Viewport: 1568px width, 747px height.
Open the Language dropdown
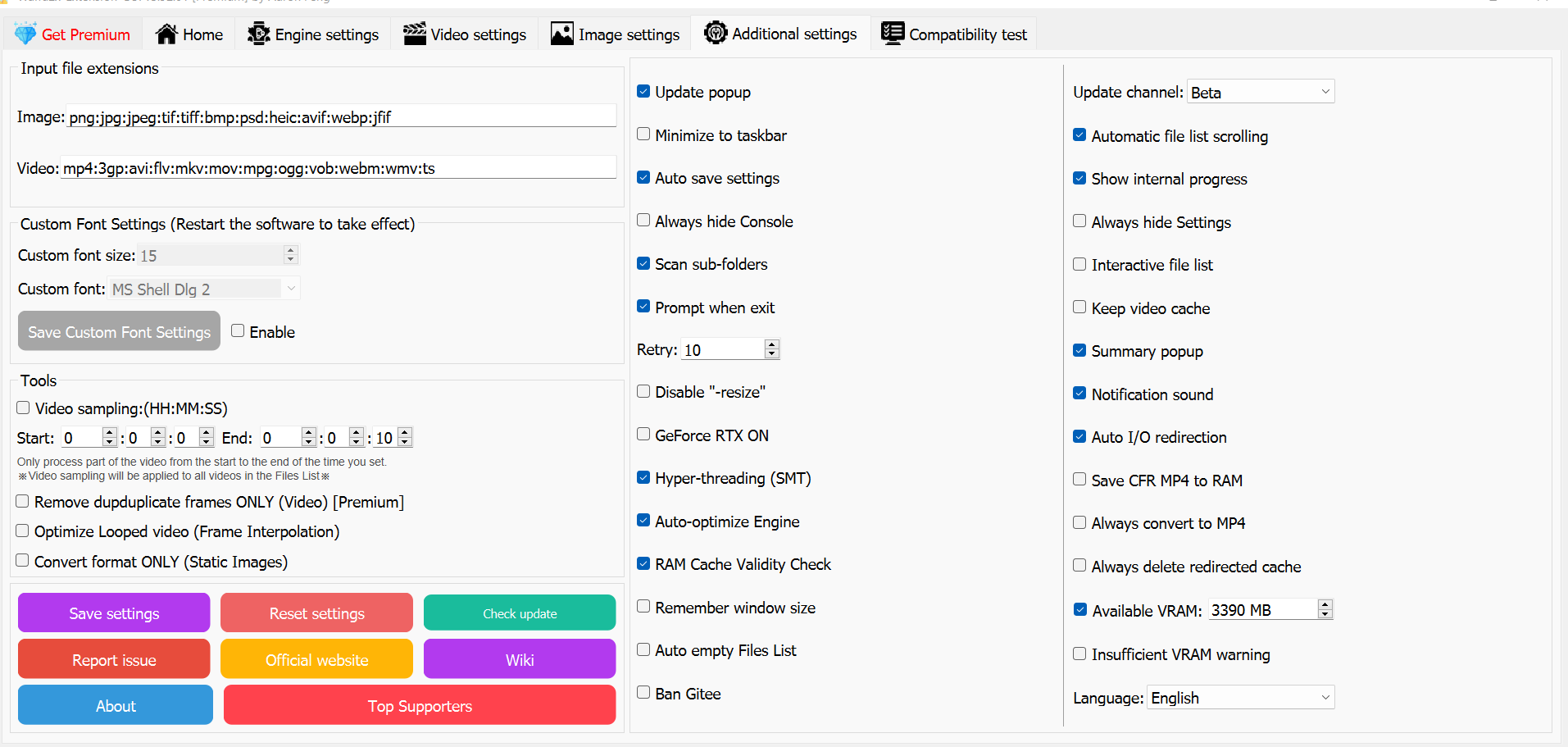[1241, 698]
